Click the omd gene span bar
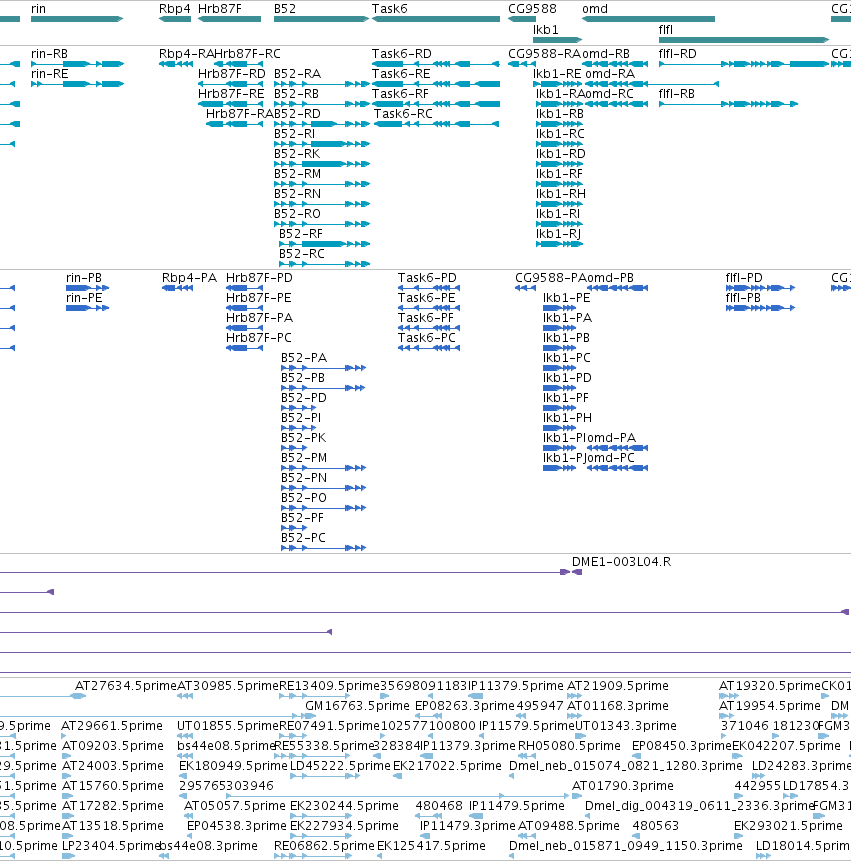The image size is (851, 861). pyautogui.click(x=648, y=19)
